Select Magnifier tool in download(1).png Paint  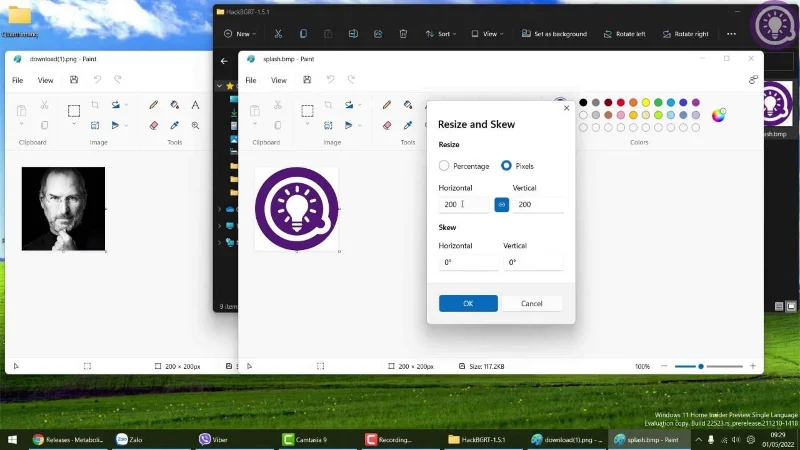pyautogui.click(x=195, y=126)
